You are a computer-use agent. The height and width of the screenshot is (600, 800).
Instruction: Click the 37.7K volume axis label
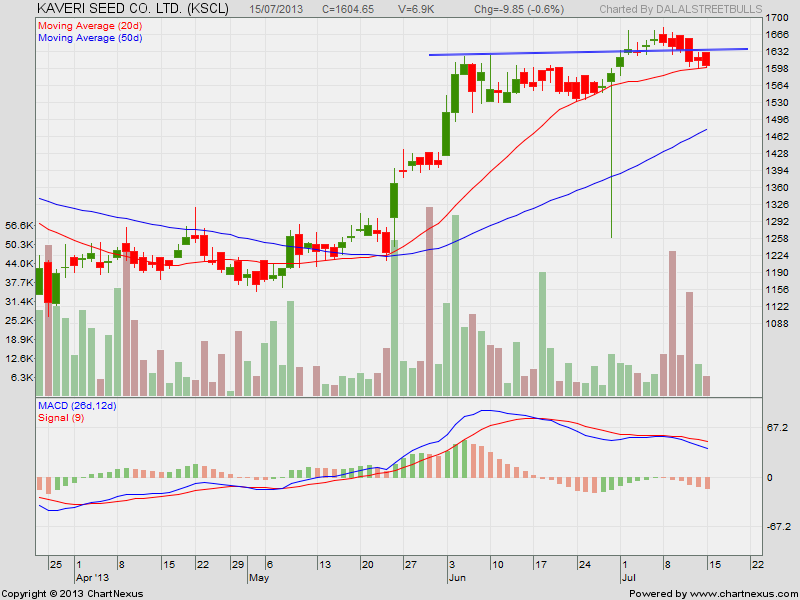click(x=19, y=282)
